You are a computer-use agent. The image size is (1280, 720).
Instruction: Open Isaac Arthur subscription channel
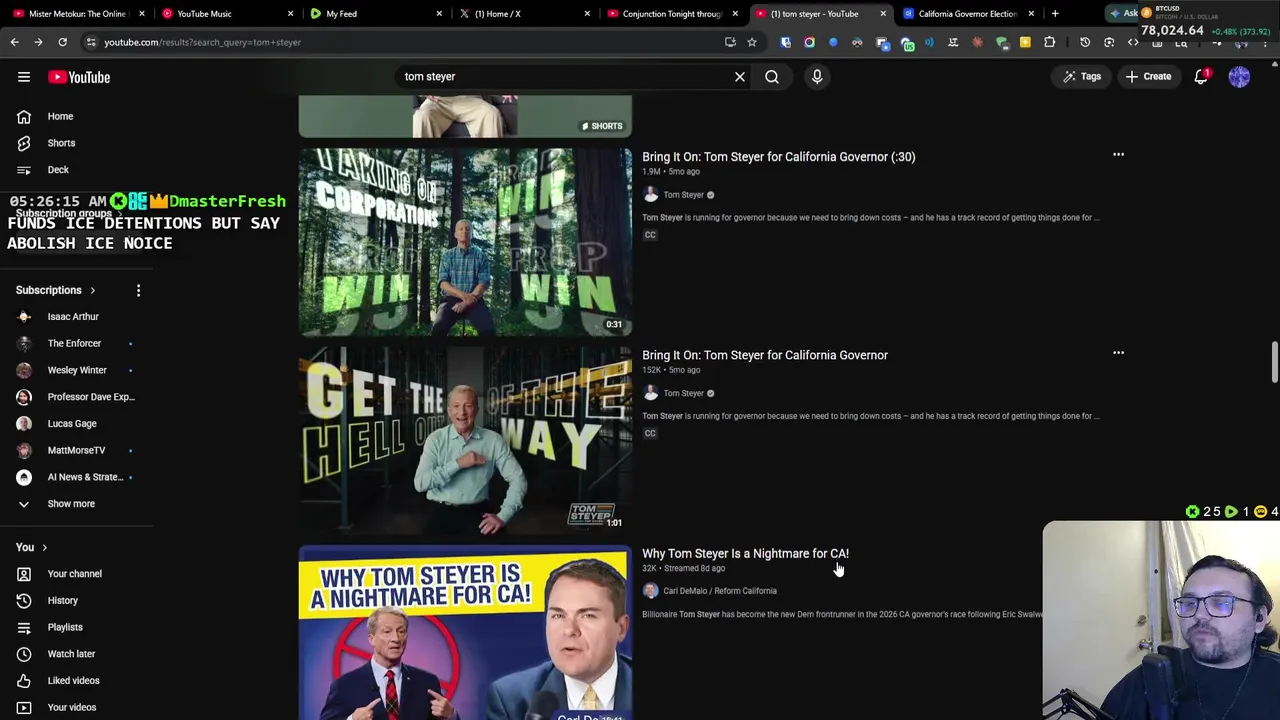(77, 317)
